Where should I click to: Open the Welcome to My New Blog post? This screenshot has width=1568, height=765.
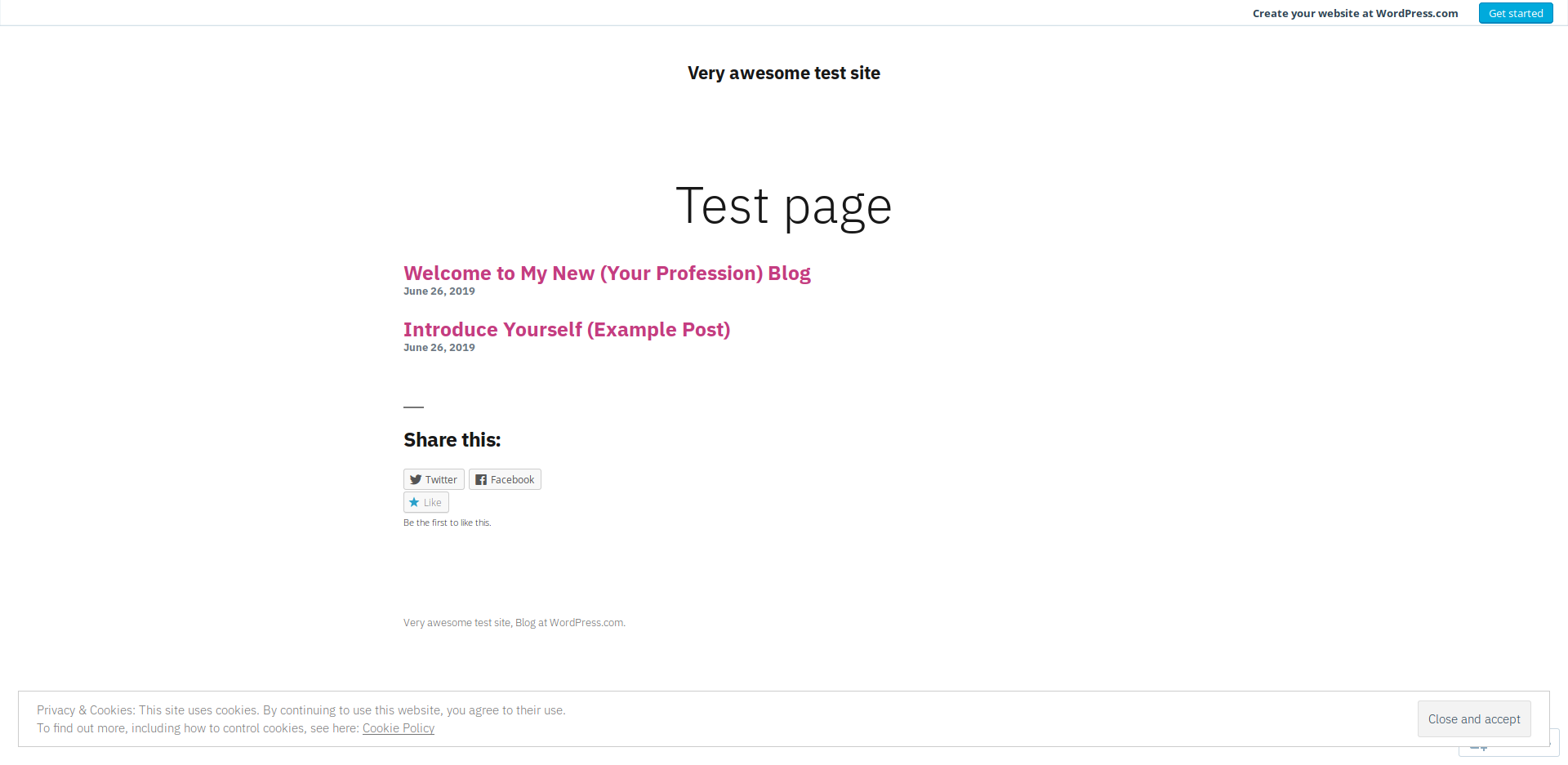pyautogui.click(x=607, y=273)
